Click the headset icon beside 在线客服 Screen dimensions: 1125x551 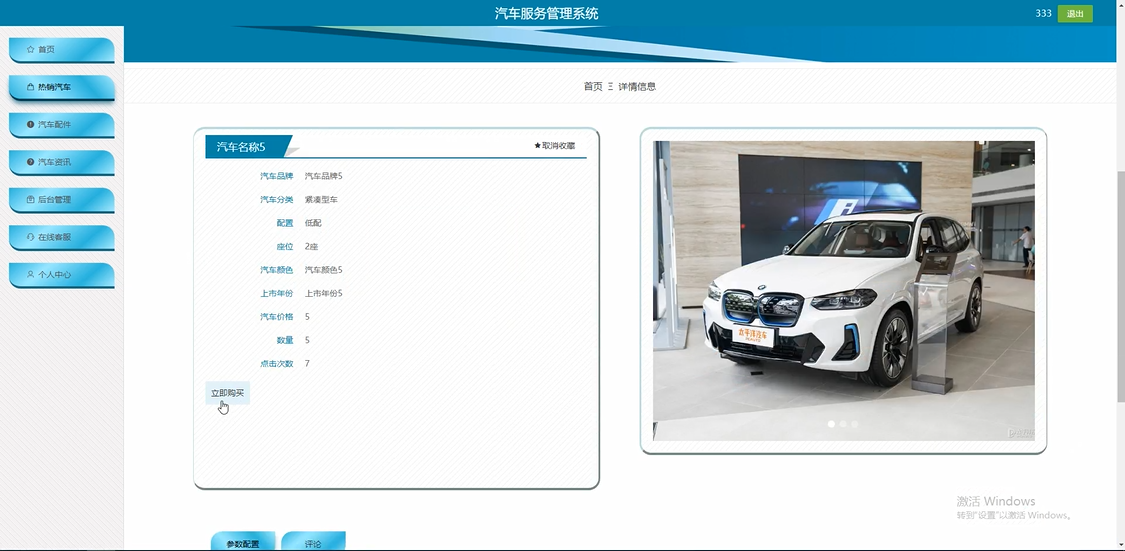click(x=30, y=237)
